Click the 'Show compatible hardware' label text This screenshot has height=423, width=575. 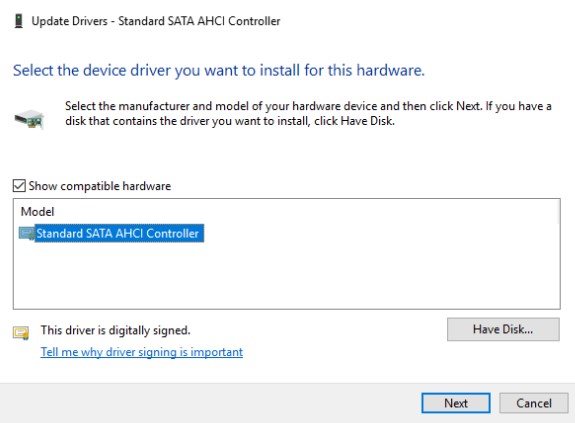coord(100,186)
